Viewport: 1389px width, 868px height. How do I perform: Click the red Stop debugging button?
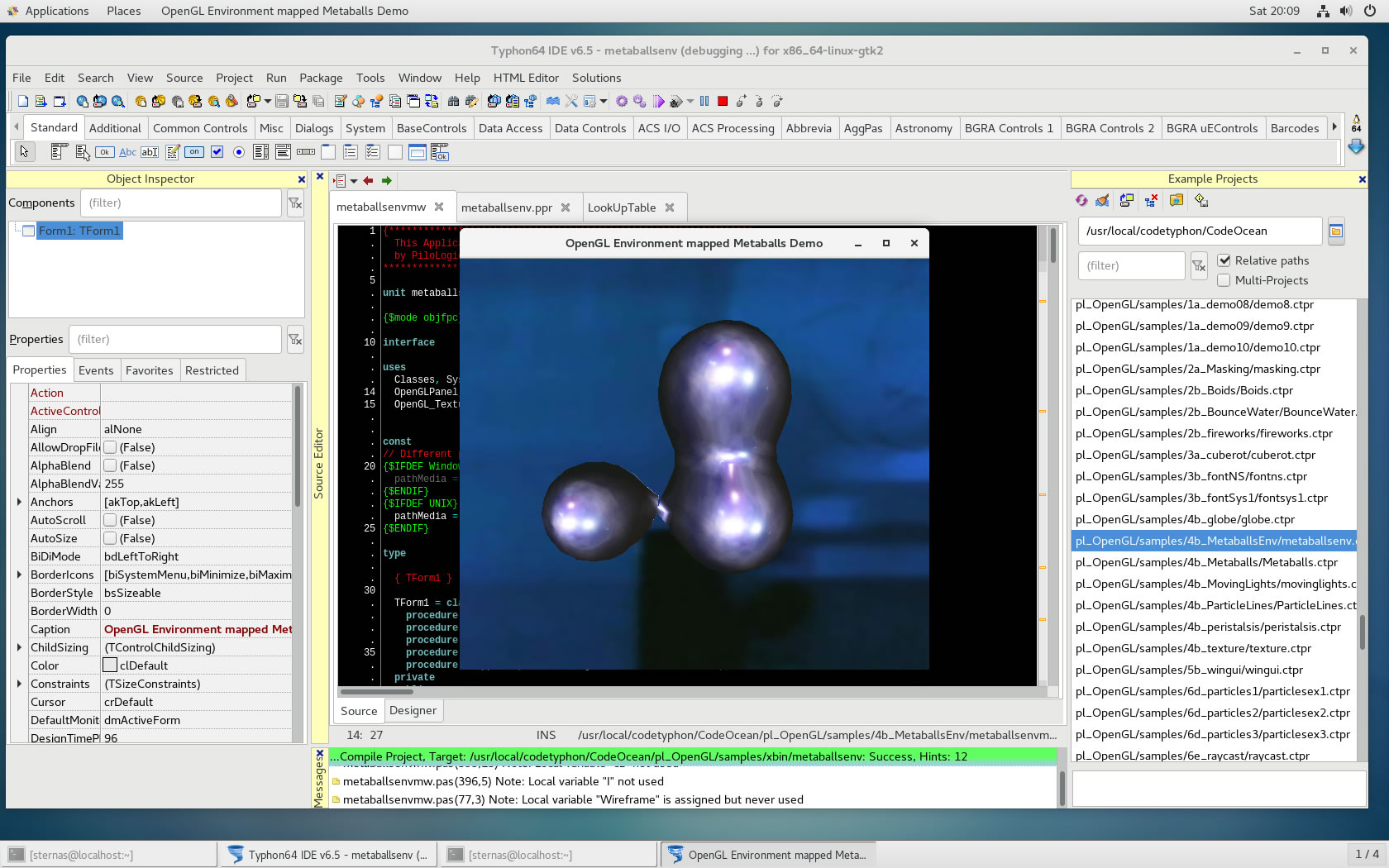click(x=723, y=101)
